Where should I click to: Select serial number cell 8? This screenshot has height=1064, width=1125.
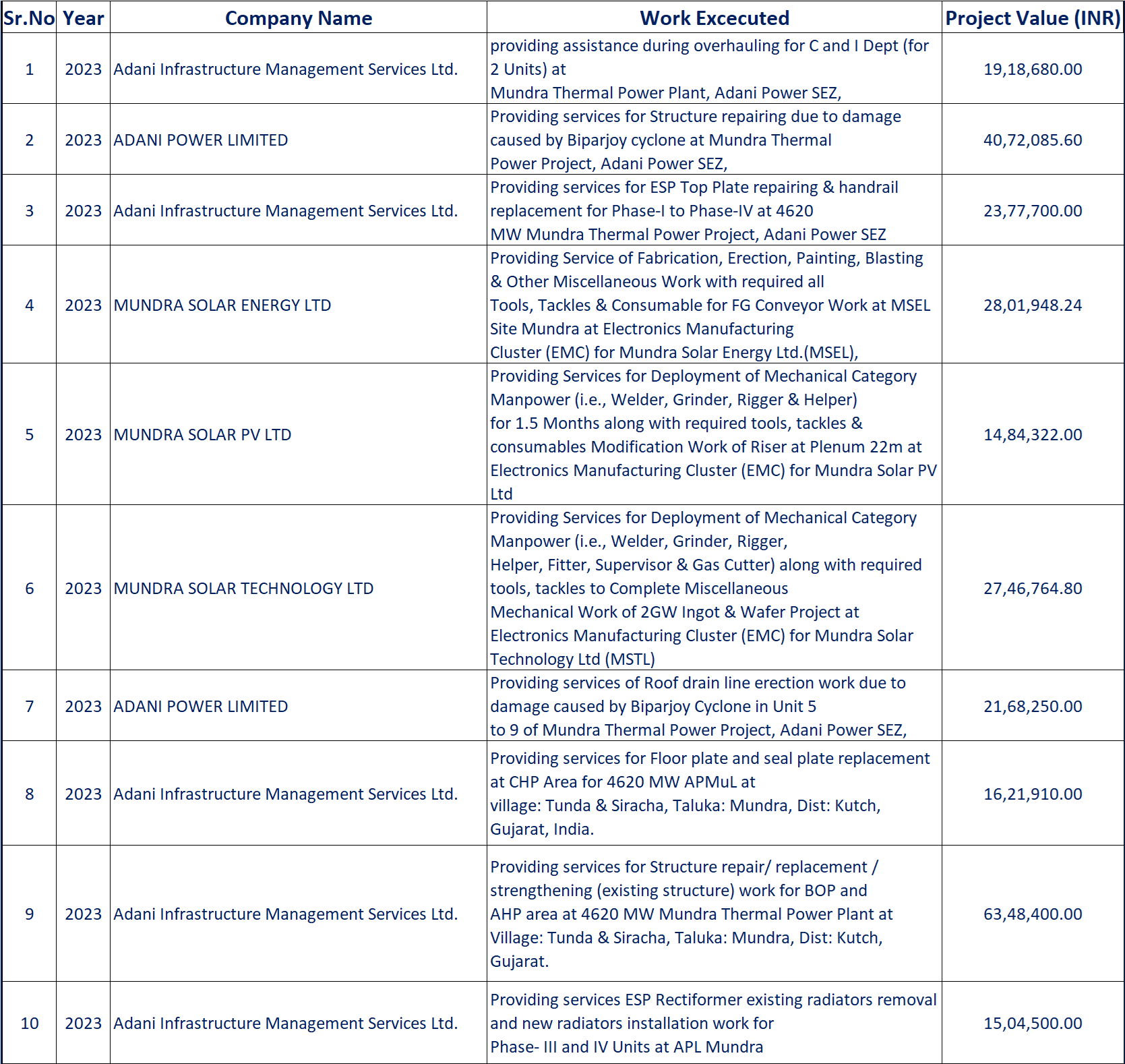(x=29, y=794)
